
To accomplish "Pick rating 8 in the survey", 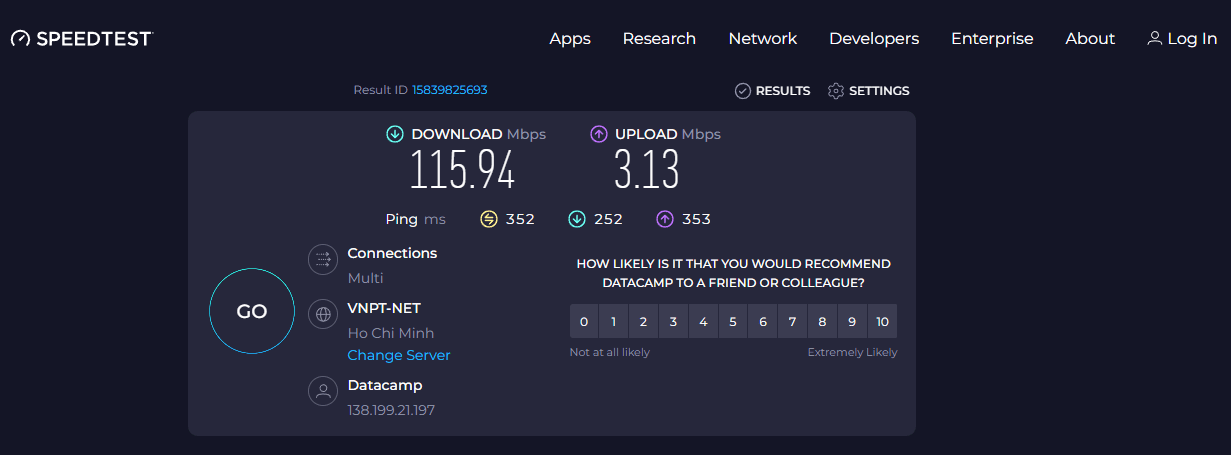I will (822, 322).
